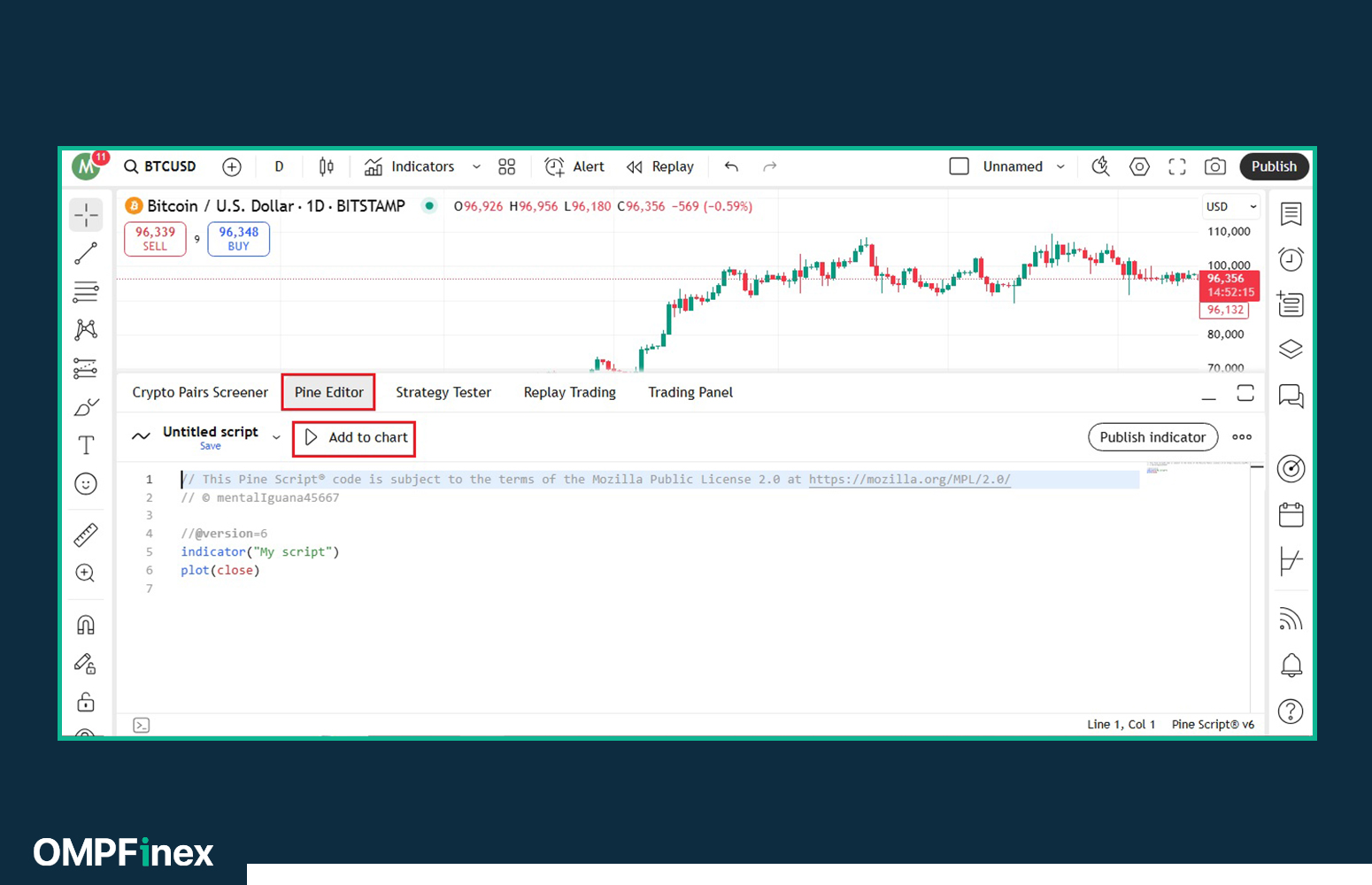This screenshot has height=885, width=1372.
Task: Toggle lock all drawings
Action: click(x=86, y=703)
